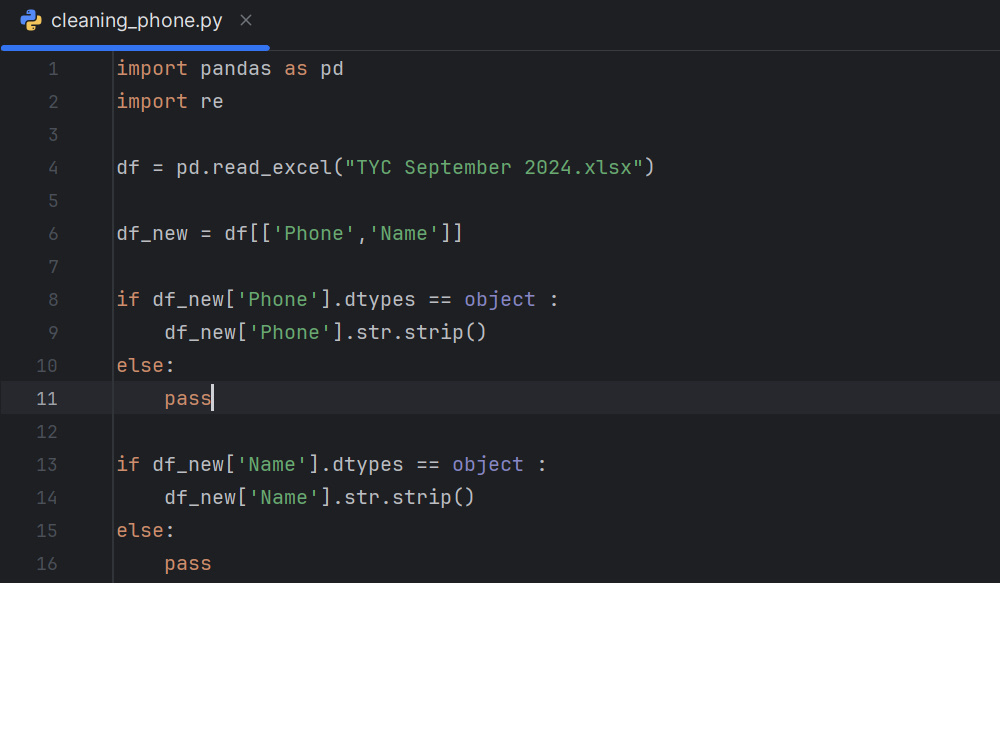The image size is (1000, 750).
Task: Click 'object' keyword on line 8
Action: [499, 300]
